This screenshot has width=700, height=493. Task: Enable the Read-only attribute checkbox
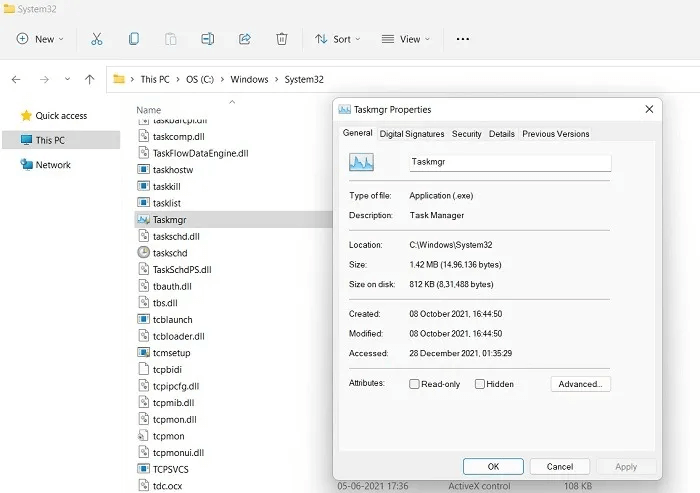click(415, 384)
